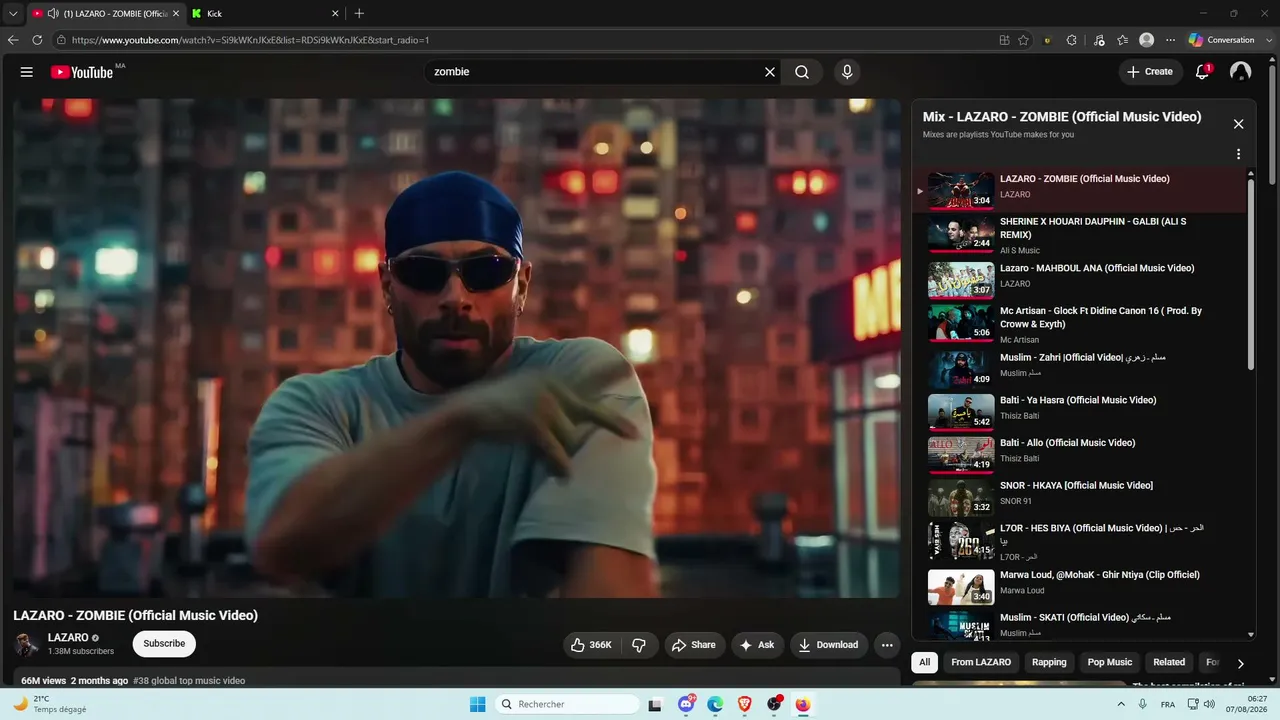1280x720 pixels.
Task: Switch to the Kick browser tab
Action: tap(265, 14)
